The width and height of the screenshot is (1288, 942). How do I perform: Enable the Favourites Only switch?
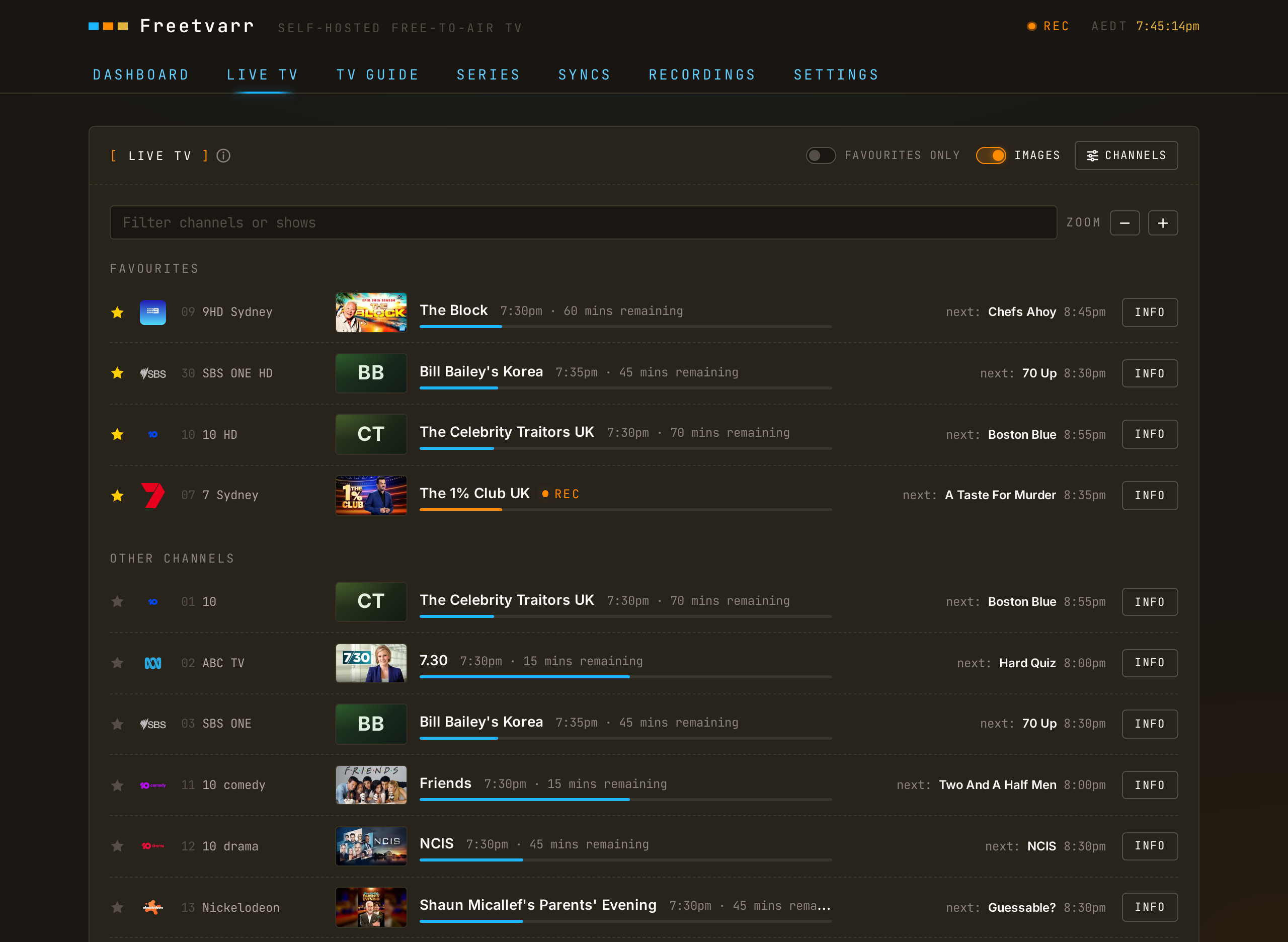(821, 155)
